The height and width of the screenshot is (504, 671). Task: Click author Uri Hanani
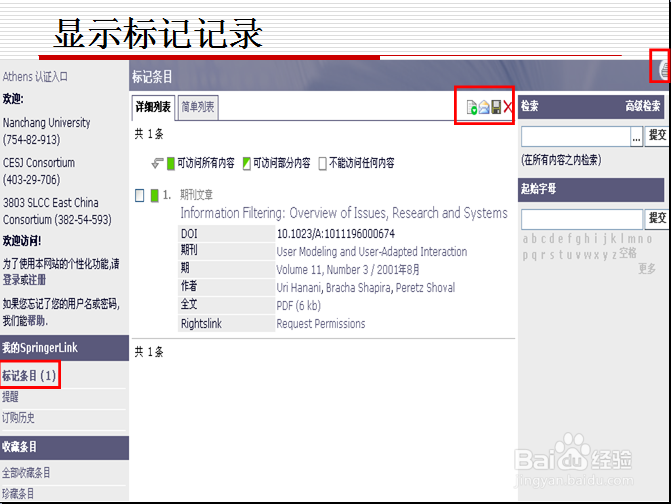click(x=299, y=288)
